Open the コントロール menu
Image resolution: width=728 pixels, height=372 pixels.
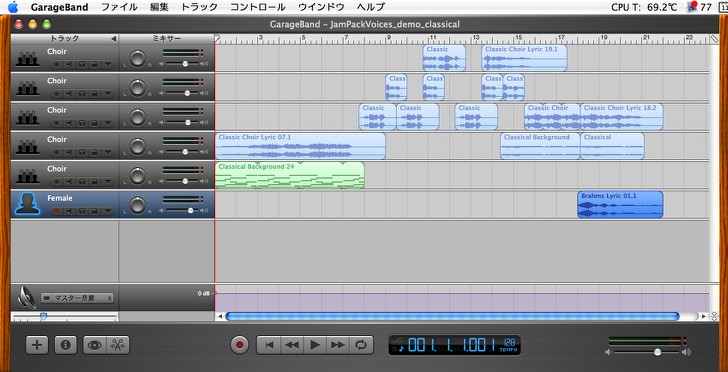coord(258,7)
